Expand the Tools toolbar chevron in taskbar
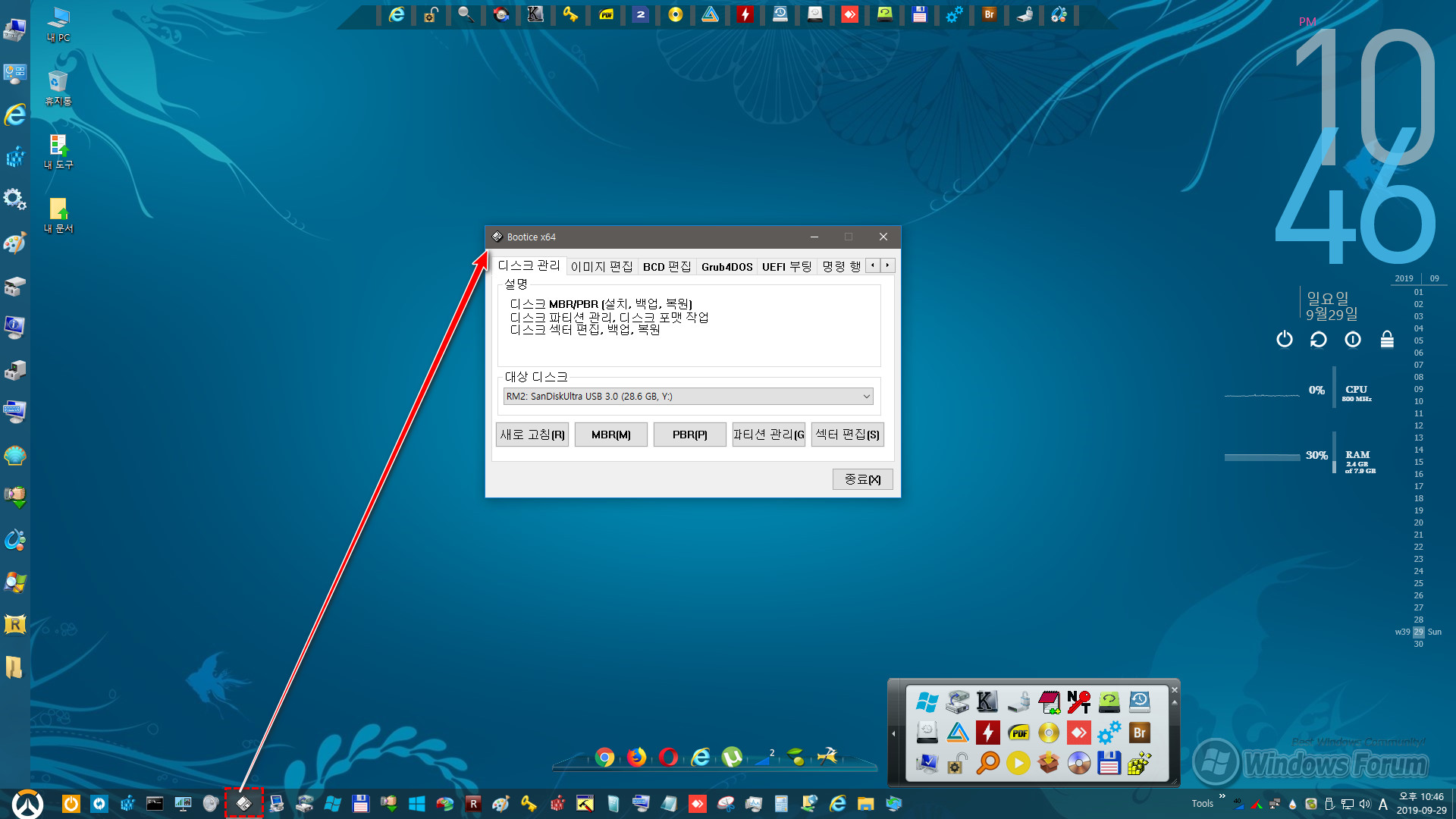The height and width of the screenshot is (819, 1456). 1222,796
